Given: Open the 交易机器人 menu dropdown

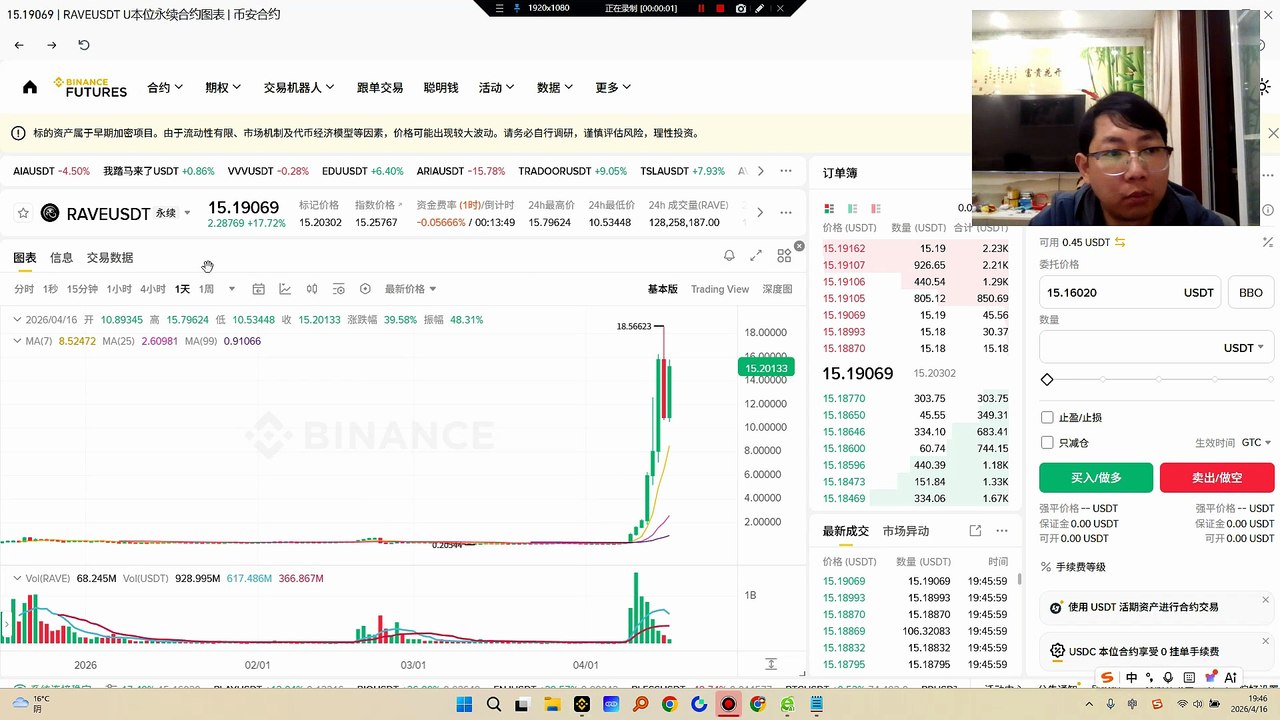Looking at the screenshot, I should (x=299, y=87).
